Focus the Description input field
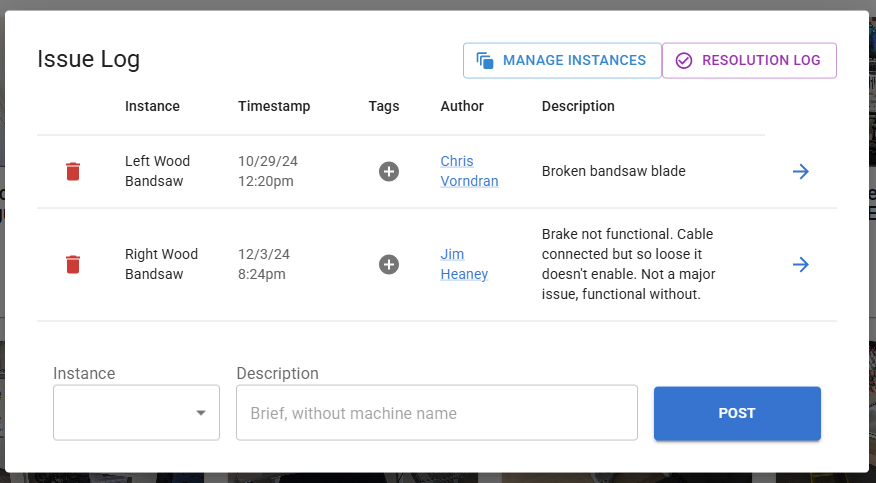 436,412
